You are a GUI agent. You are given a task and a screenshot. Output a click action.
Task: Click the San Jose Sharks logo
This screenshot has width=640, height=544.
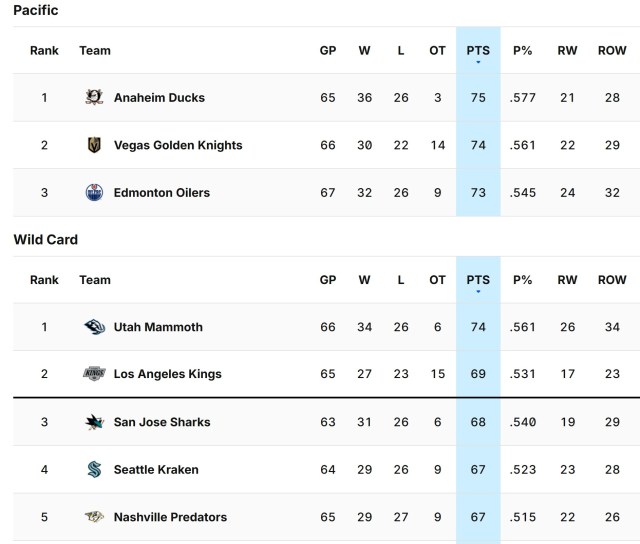click(94, 422)
